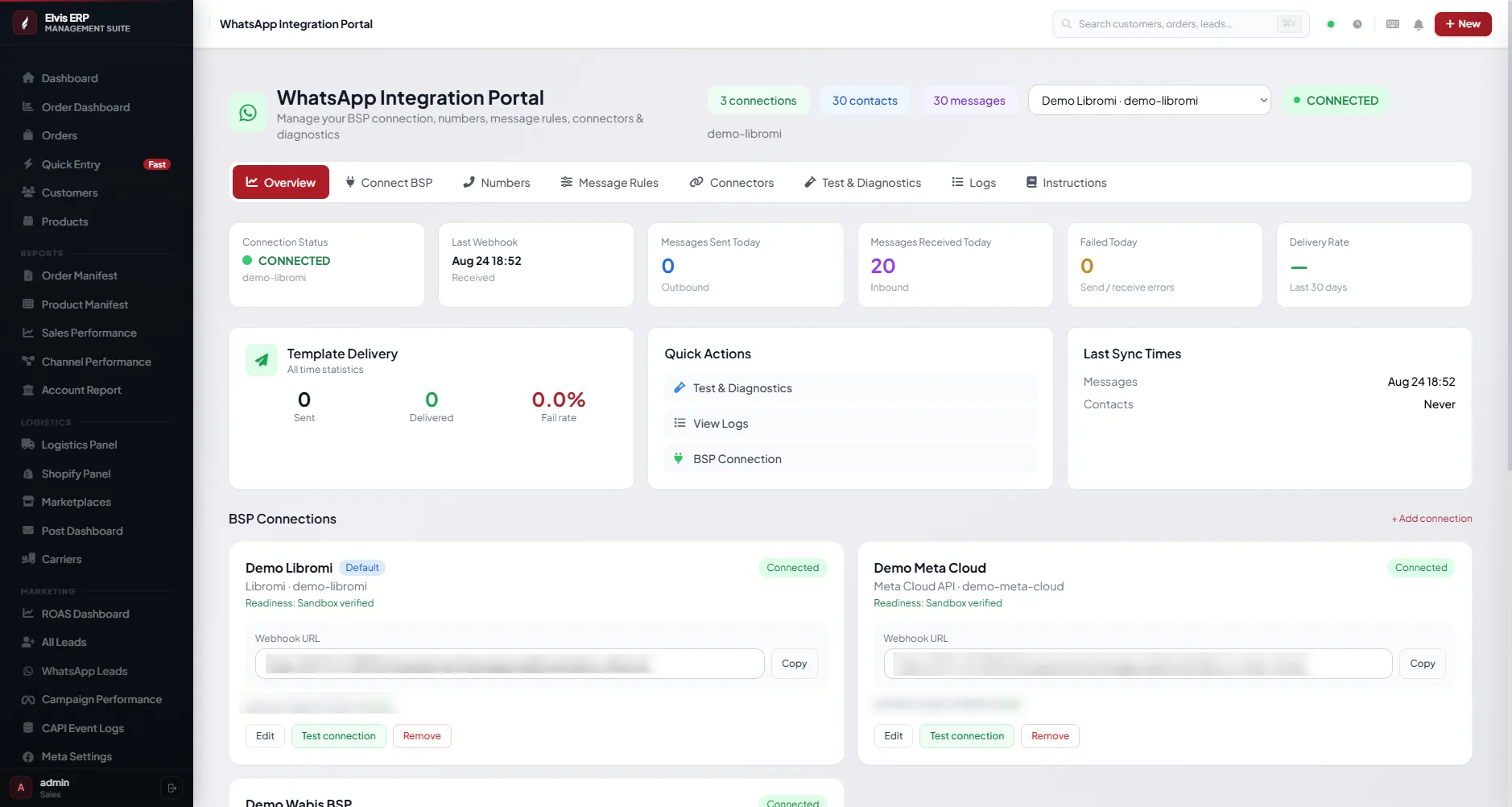This screenshot has width=1512, height=807.
Task: Click the Elvis ERP logo icon
Action: pos(25,23)
